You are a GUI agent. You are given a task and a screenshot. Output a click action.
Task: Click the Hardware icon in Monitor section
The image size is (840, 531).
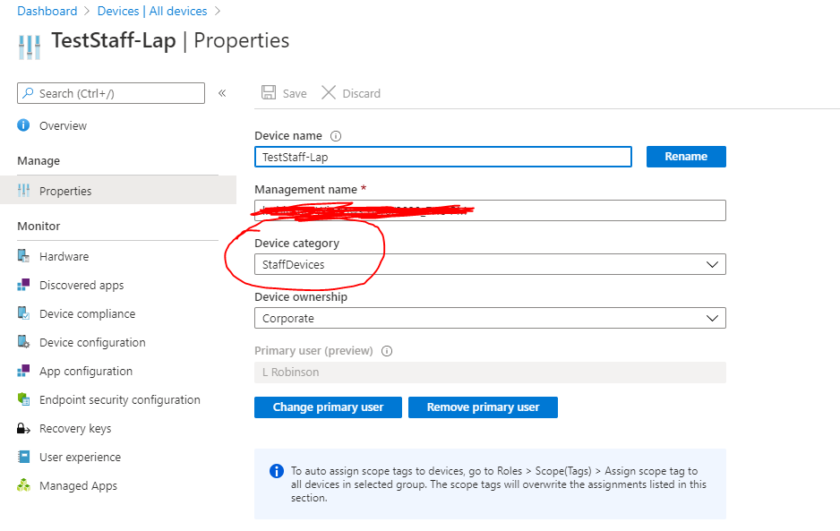tap(24, 256)
